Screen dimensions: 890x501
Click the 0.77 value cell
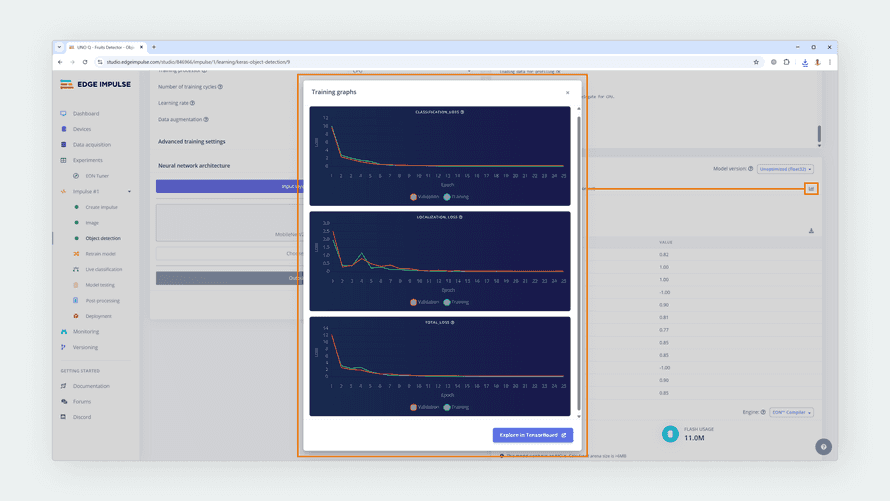pyautogui.click(x=664, y=330)
